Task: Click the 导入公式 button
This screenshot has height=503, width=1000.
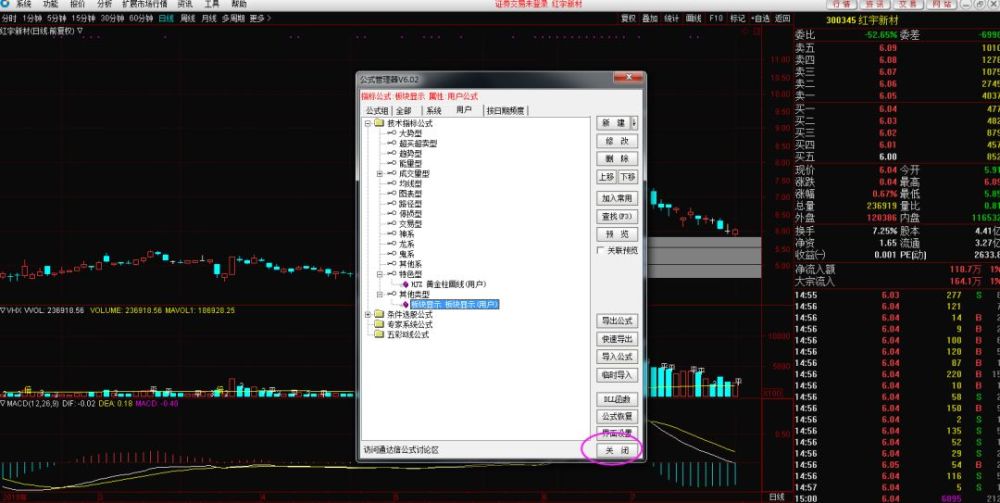Action: tap(617, 356)
